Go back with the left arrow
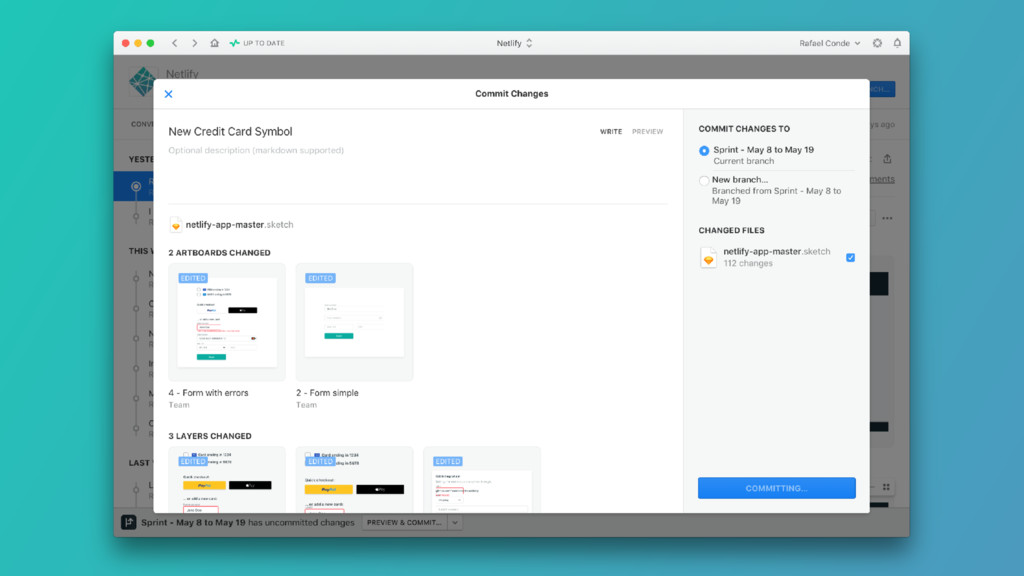This screenshot has width=1024, height=576. point(174,43)
